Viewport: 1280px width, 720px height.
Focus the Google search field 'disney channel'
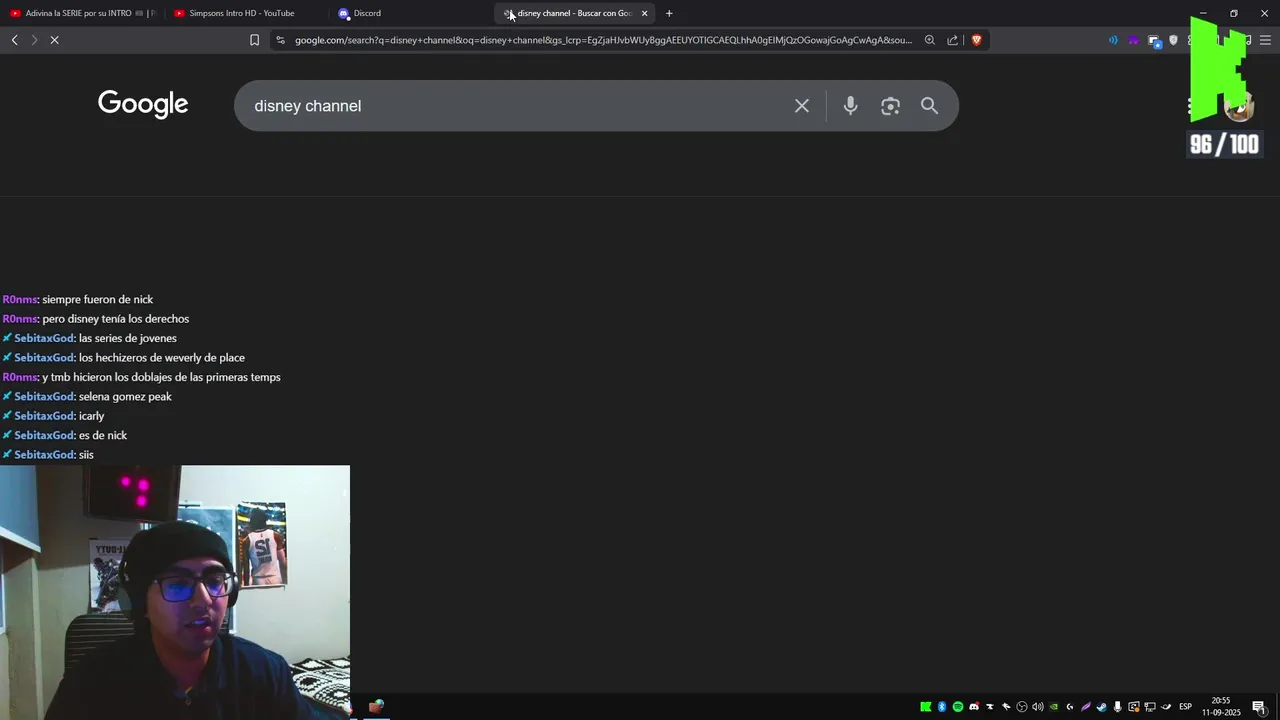[520, 106]
